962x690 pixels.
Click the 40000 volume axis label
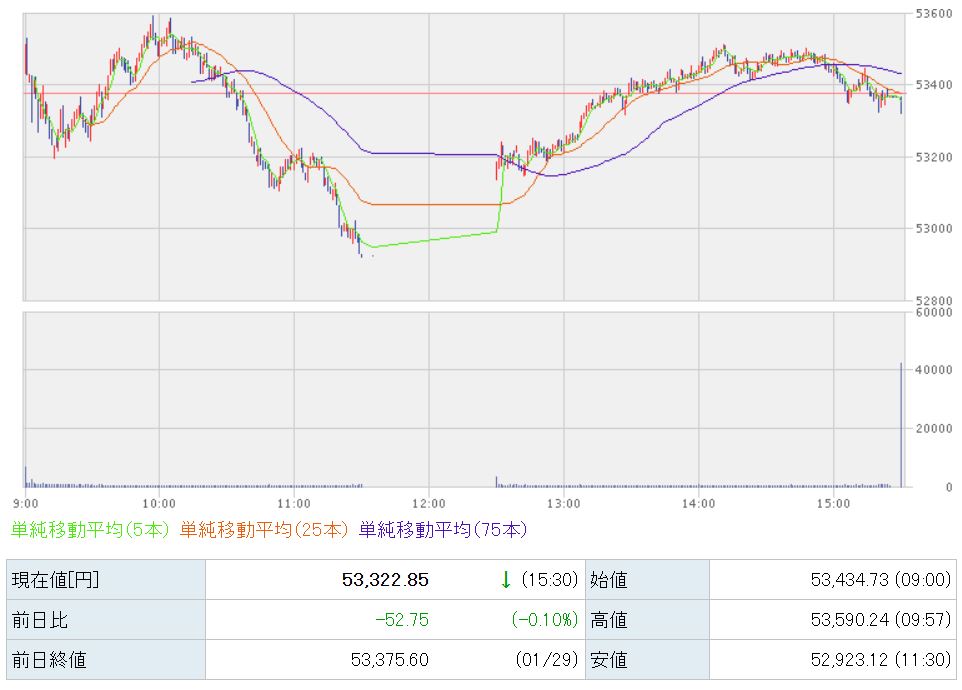coord(938,370)
